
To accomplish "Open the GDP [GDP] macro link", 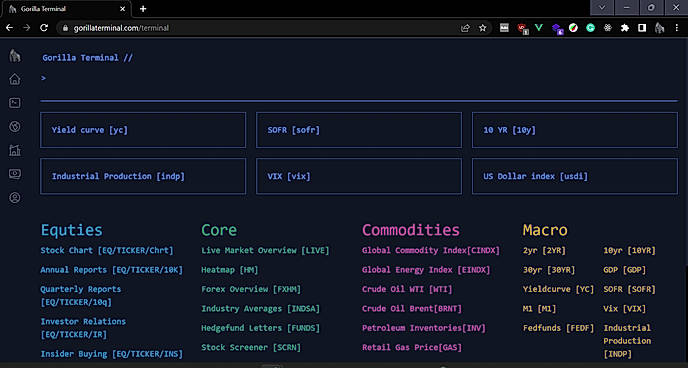I will tap(625, 270).
